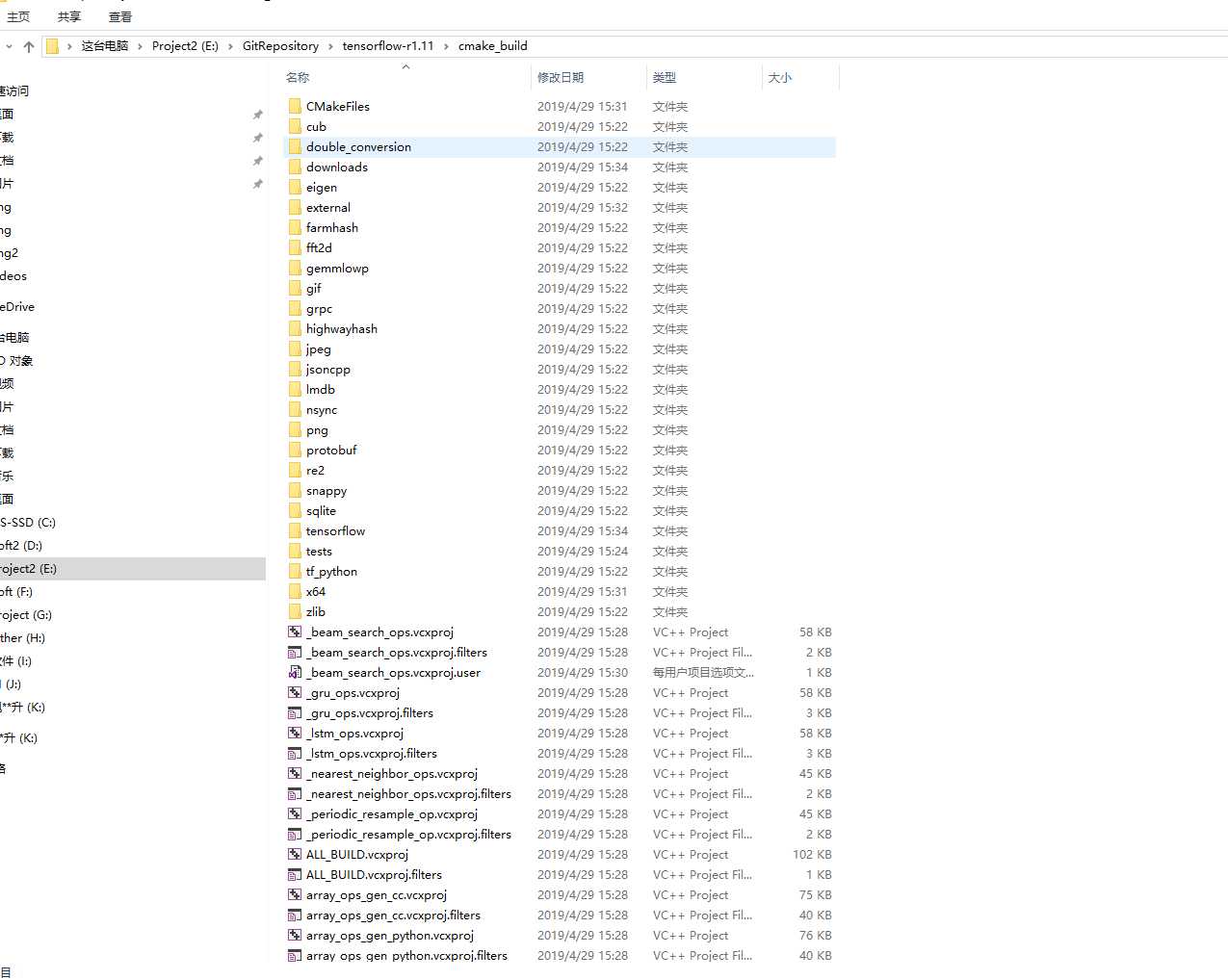Select the Project2 (E:) drive in sidebar
Image resolution: width=1228 pixels, height=980 pixels.
coord(132,568)
